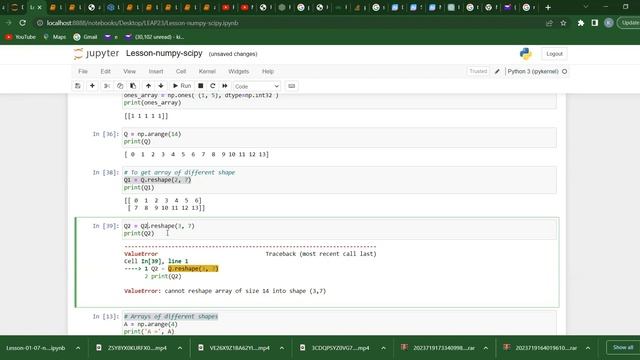
Task: Reload the page in browser
Action: click(x=23, y=23)
